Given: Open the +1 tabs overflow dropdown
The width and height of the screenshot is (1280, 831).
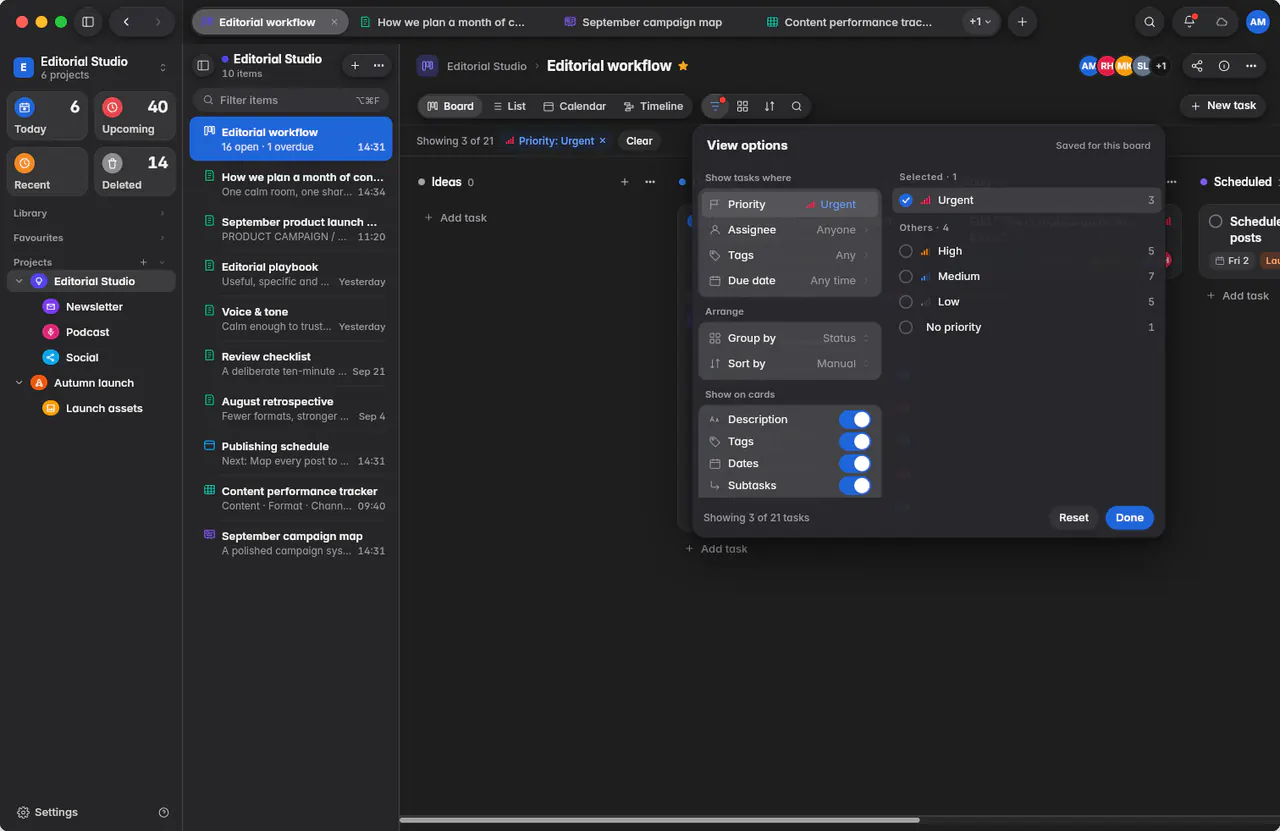Looking at the screenshot, I should click(981, 22).
